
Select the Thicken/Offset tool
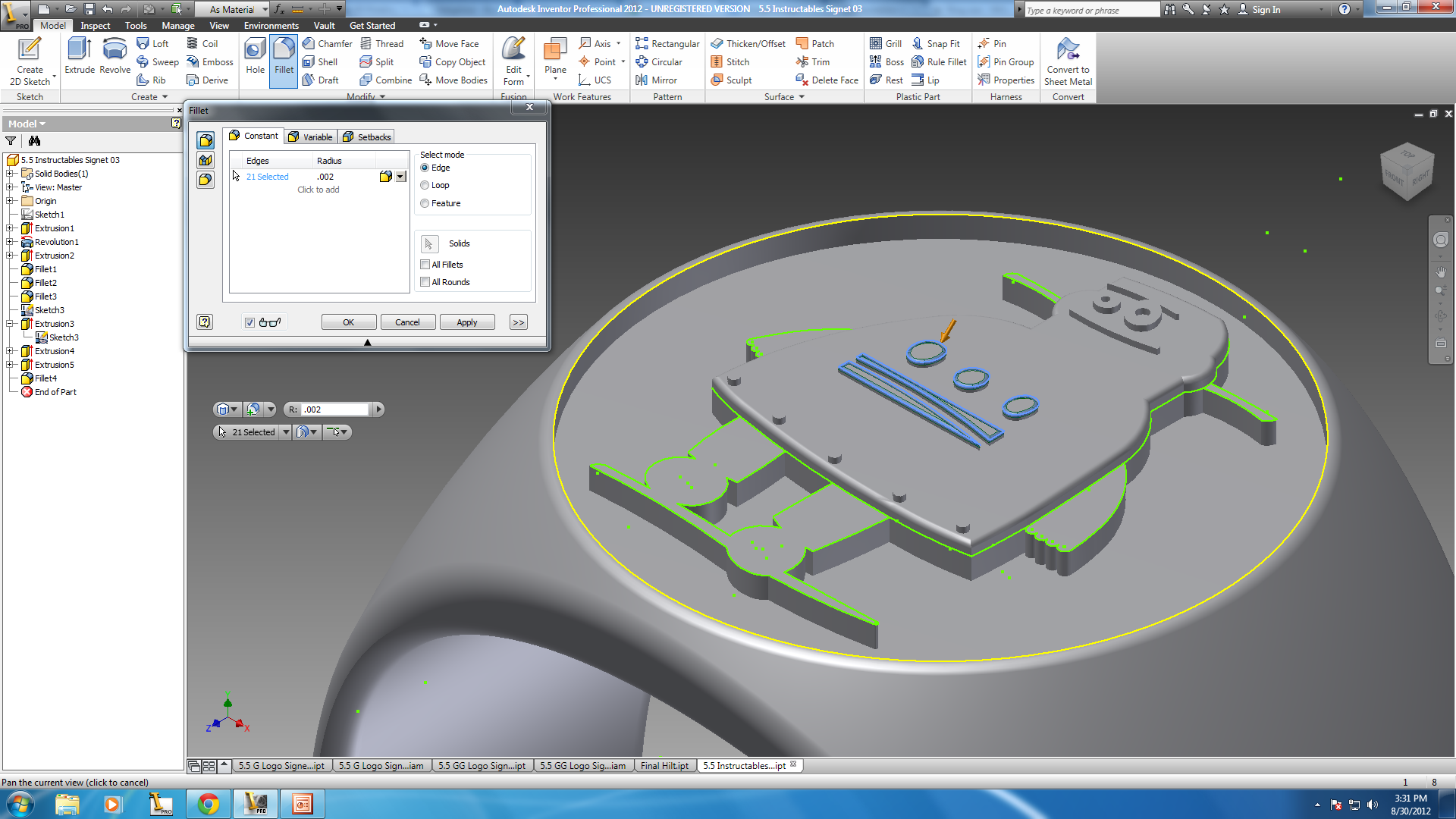748,43
